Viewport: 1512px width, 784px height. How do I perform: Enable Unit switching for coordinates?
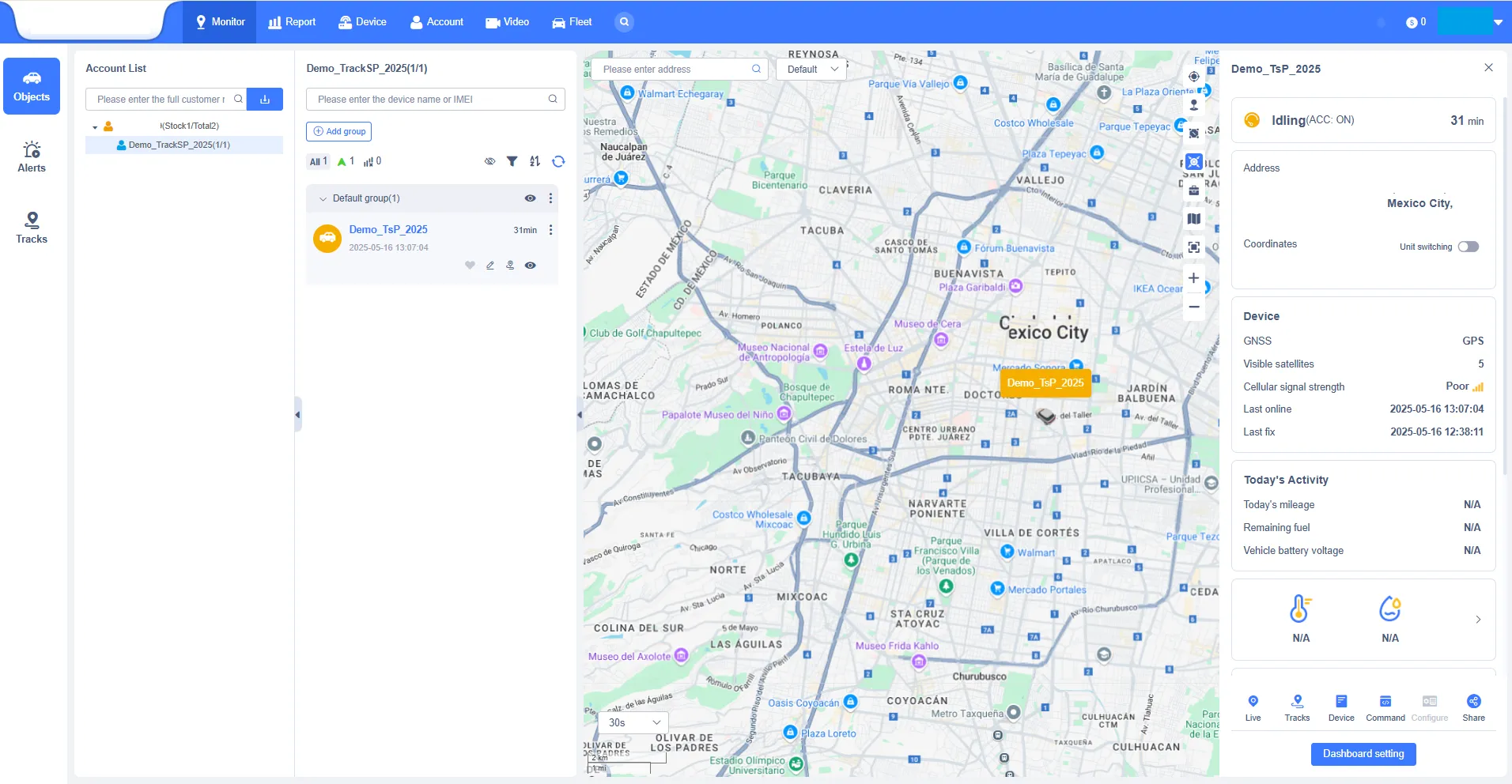[1469, 247]
